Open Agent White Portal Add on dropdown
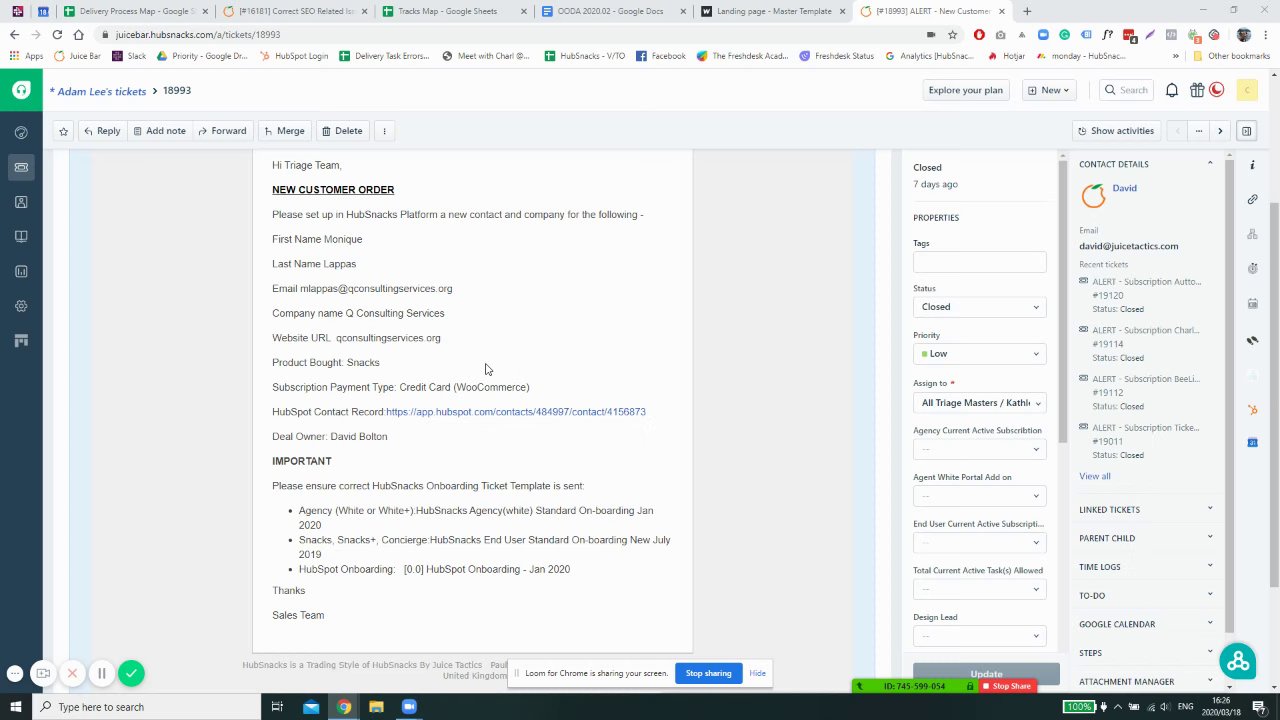 [x=979, y=496]
